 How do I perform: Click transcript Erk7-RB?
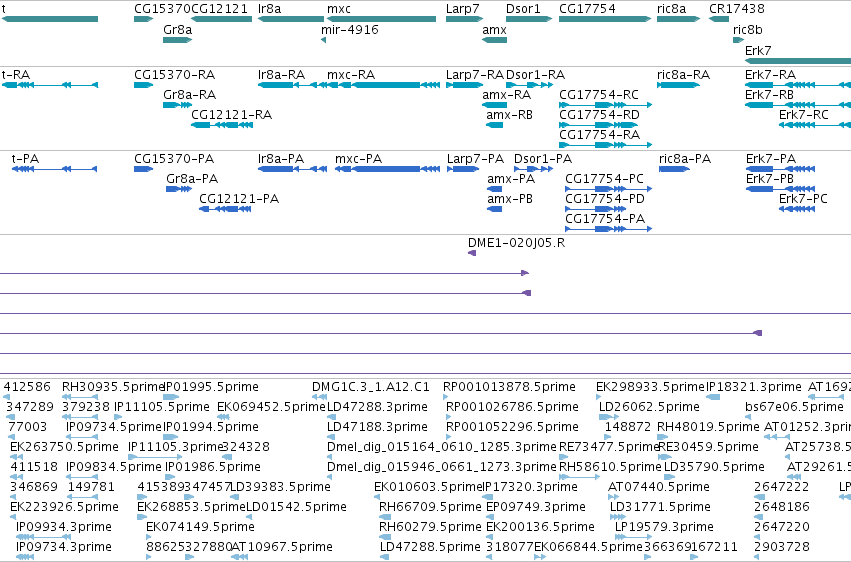798,105
